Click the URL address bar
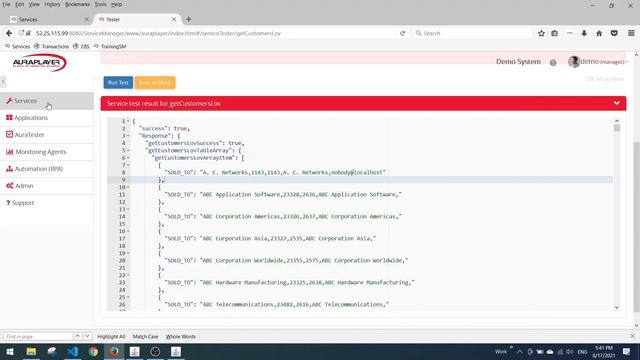 212,33
